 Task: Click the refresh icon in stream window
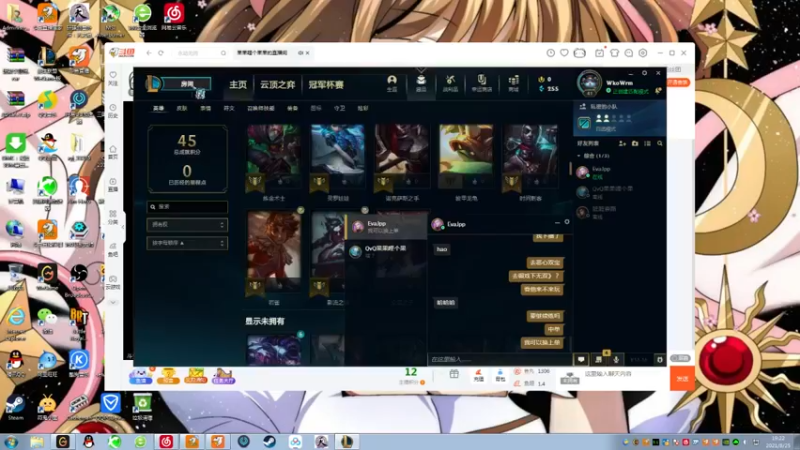point(161,53)
